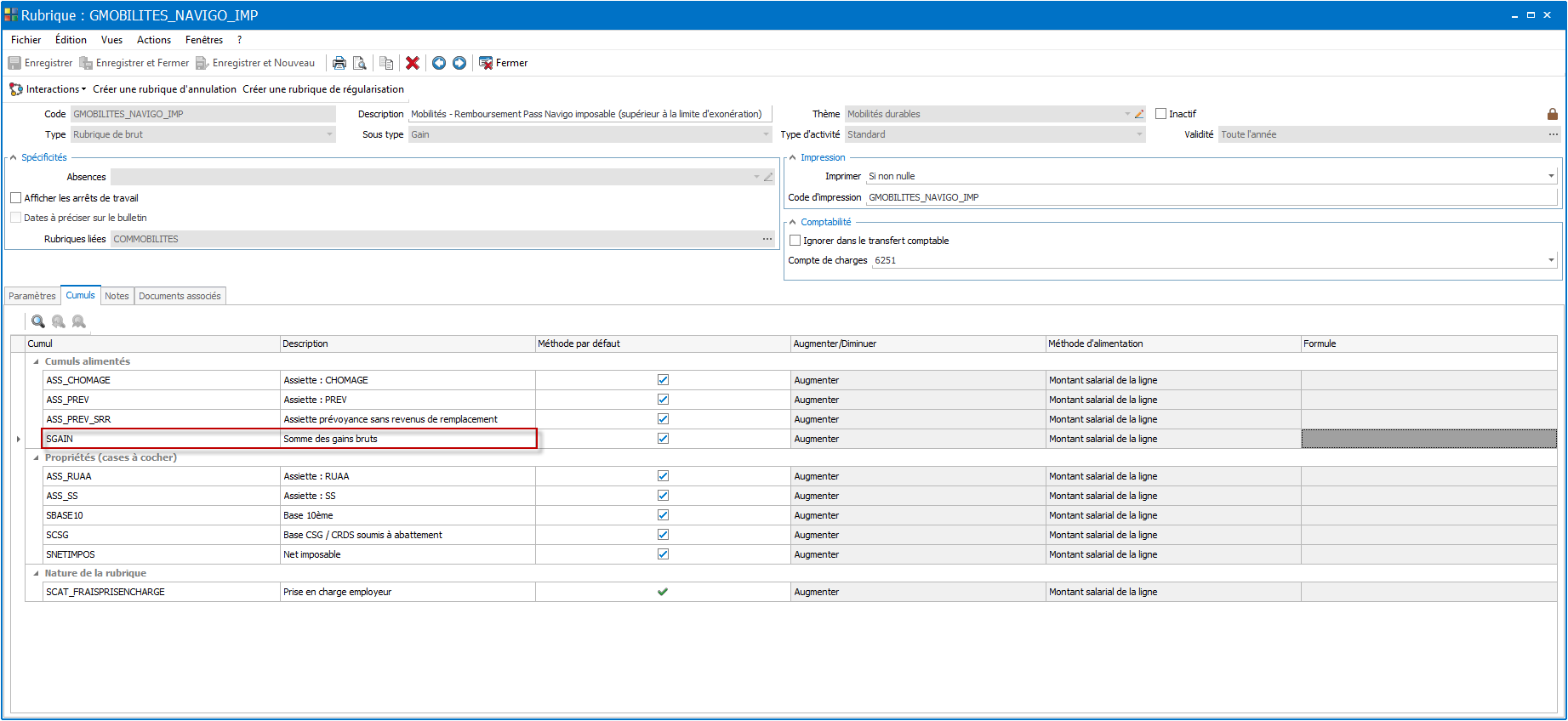Open the ? help menu
Image resolution: width=1568 pixels, height=721 pixels.
pos(240,40)
